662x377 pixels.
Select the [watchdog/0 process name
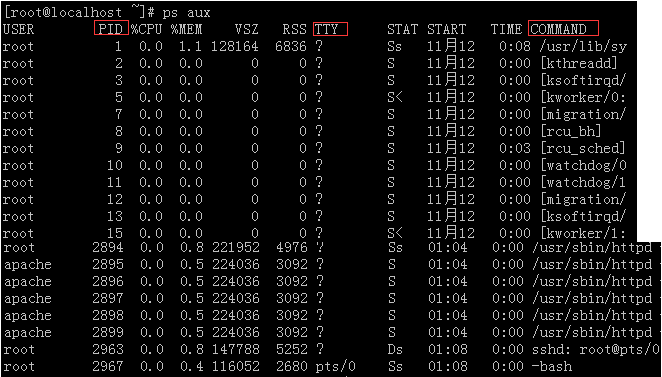583,165
